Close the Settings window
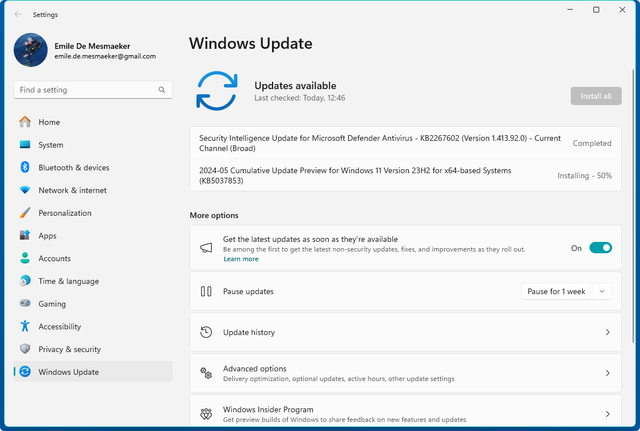640x431 pixels. [x=622, y=9]
